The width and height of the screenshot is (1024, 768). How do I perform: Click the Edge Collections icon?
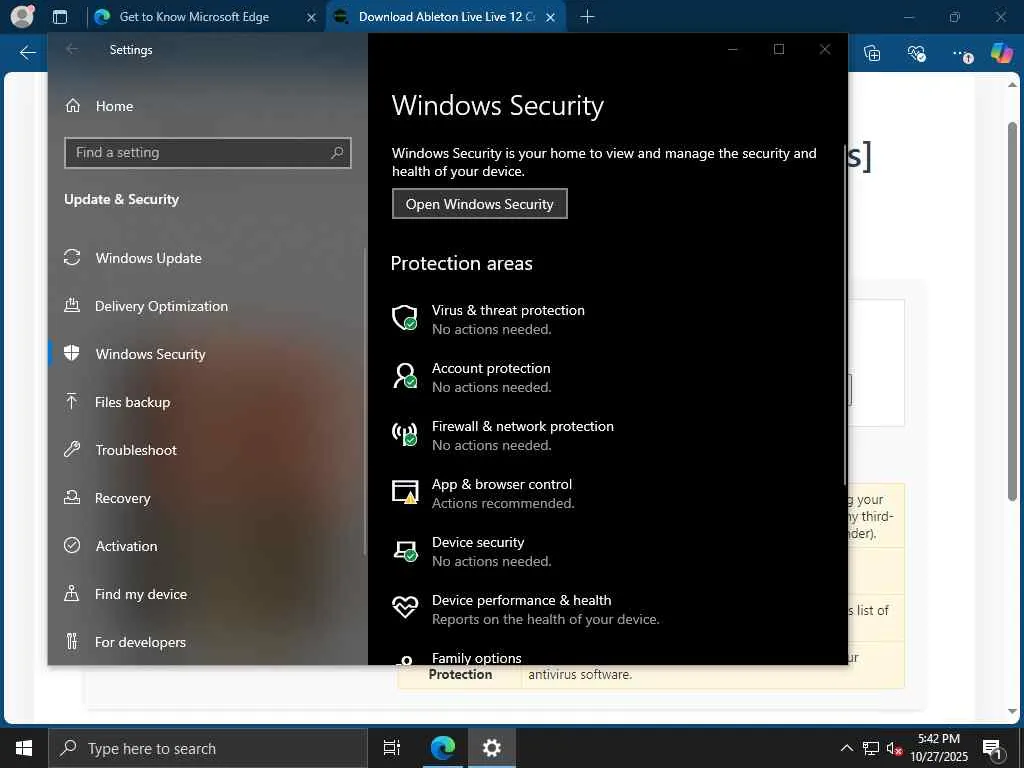872,54
